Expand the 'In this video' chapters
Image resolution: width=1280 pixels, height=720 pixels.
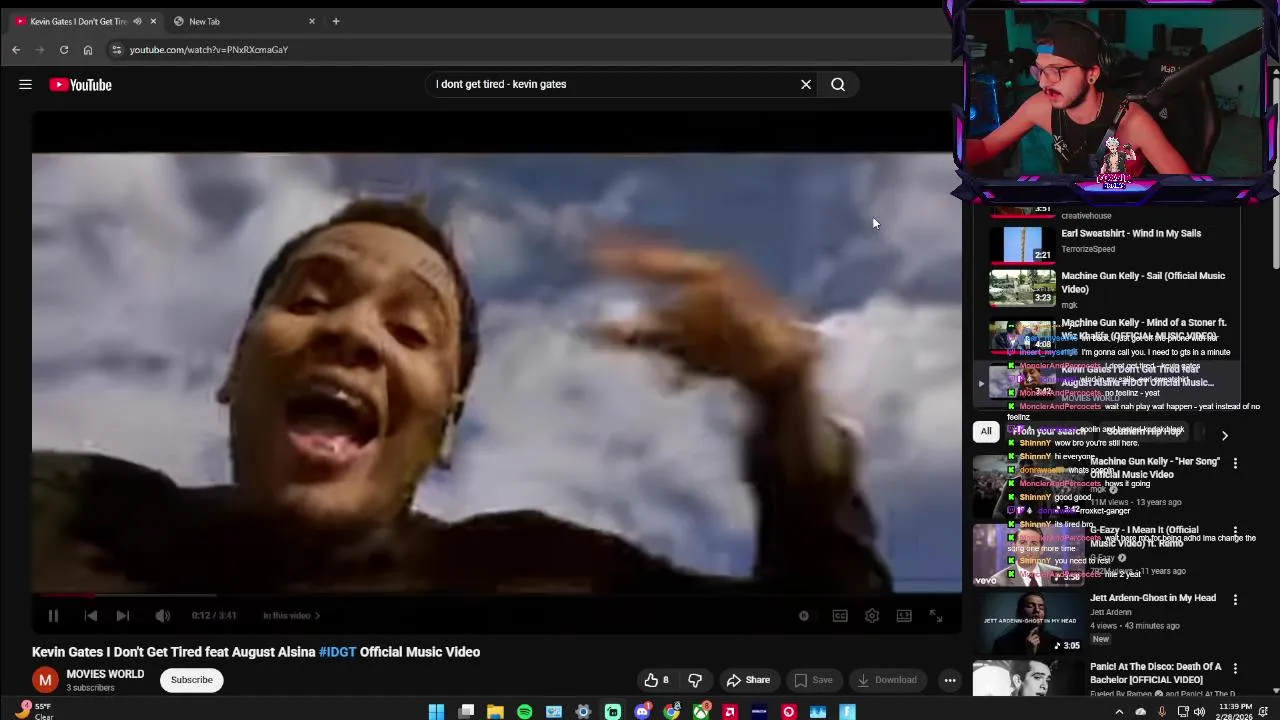tap(291, 616)
